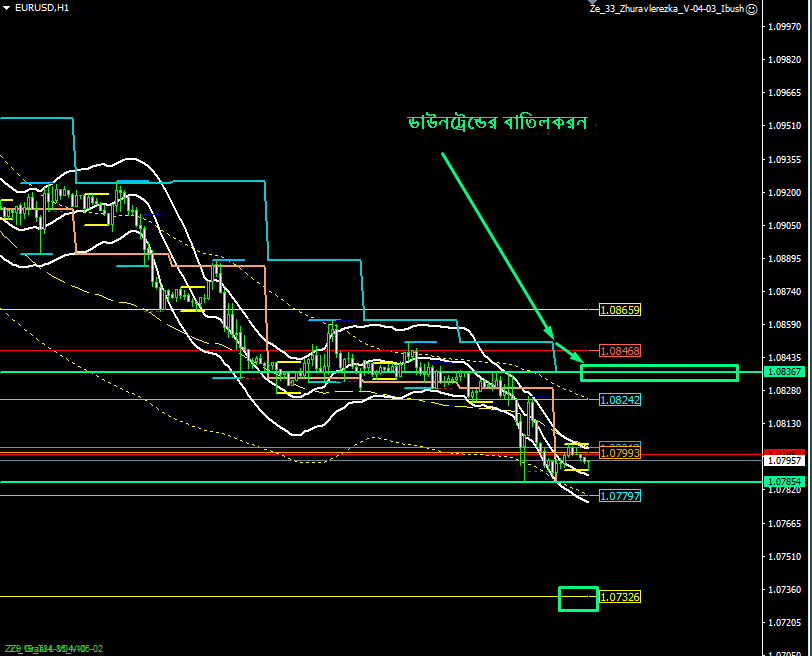The width and height of the screenshot is (812, 656).
Task: Click the green 1.07854 price axis marker
Action: click(x=784, y=482)
